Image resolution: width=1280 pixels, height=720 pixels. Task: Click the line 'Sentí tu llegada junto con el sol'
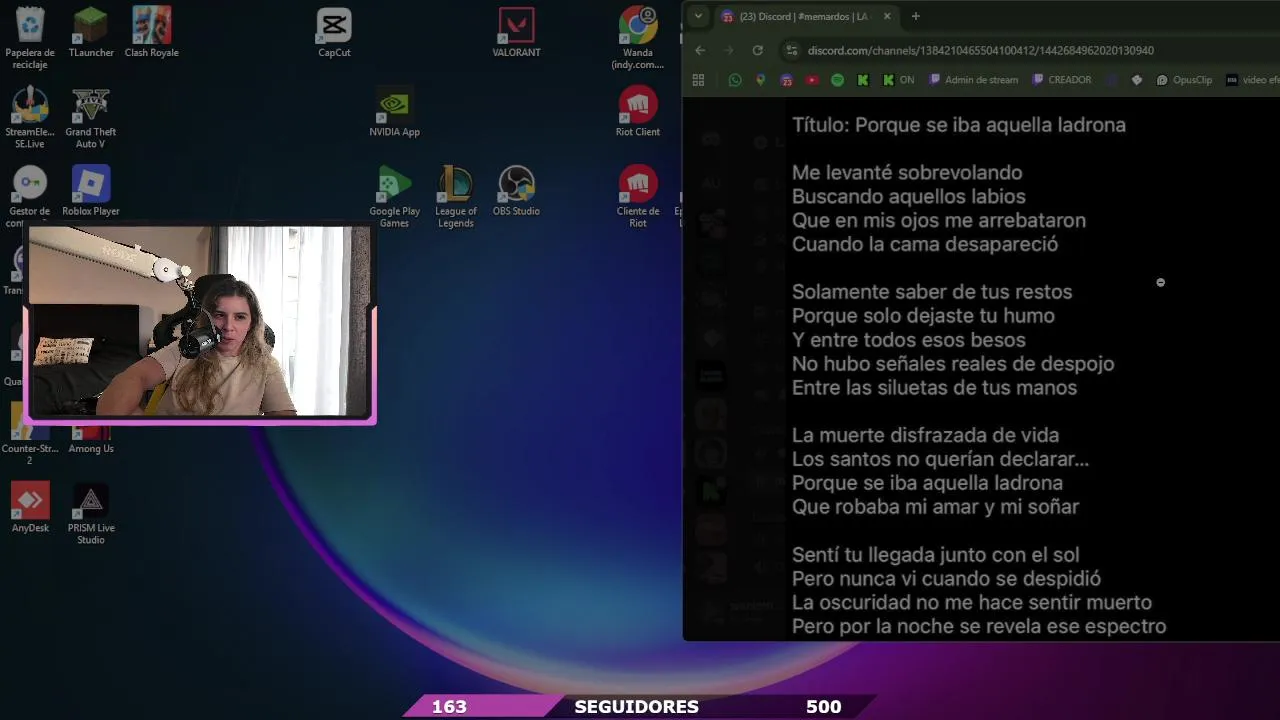click(935, 554)
